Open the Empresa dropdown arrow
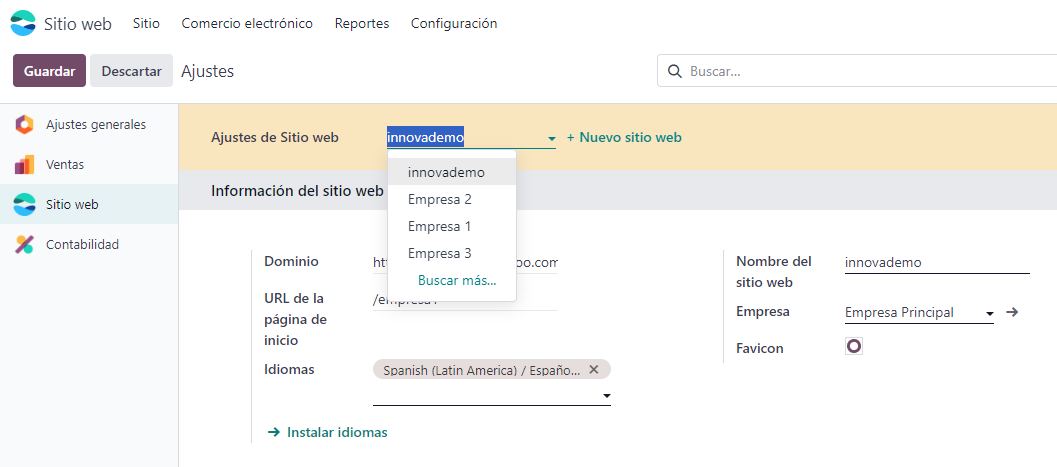The width and height of the screenshot is (1057, 467). tap(989, 314)
